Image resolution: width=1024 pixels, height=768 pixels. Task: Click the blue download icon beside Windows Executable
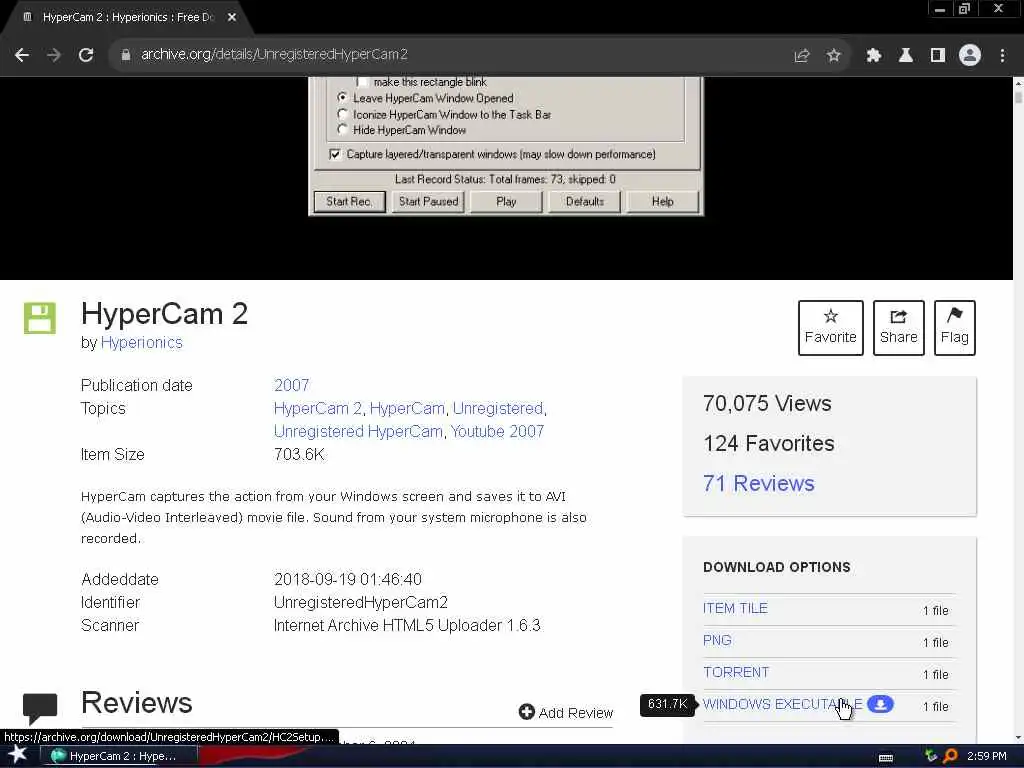coord(880,704)
